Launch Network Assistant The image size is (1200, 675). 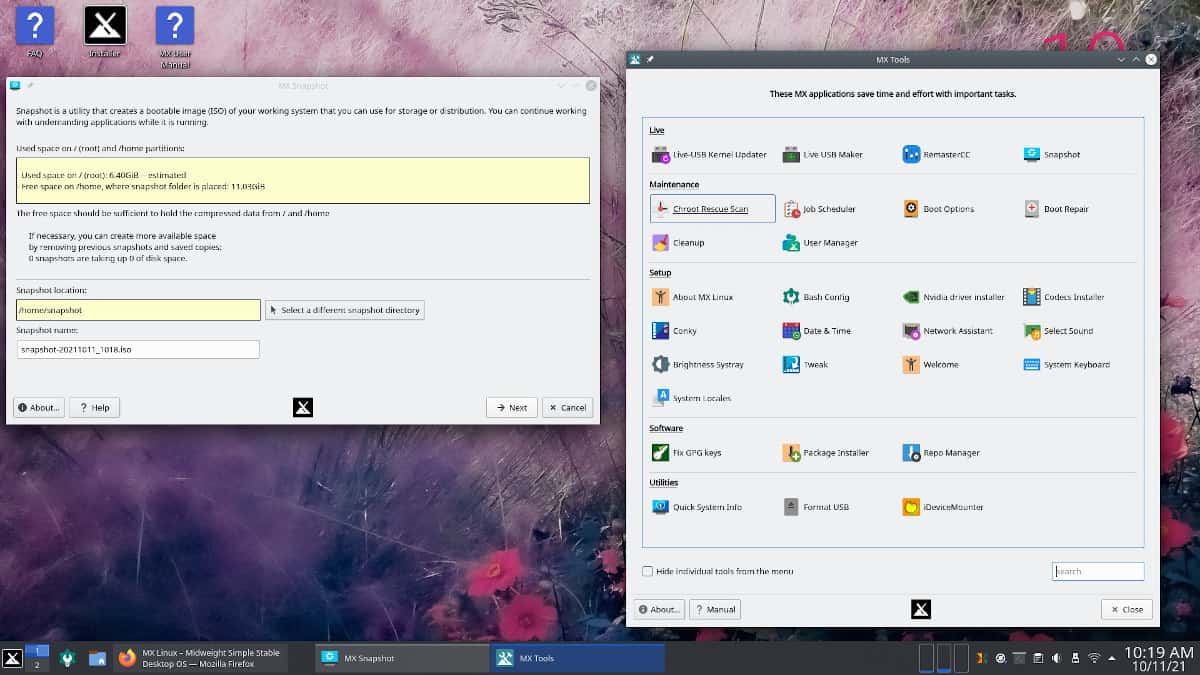(947, 331)
